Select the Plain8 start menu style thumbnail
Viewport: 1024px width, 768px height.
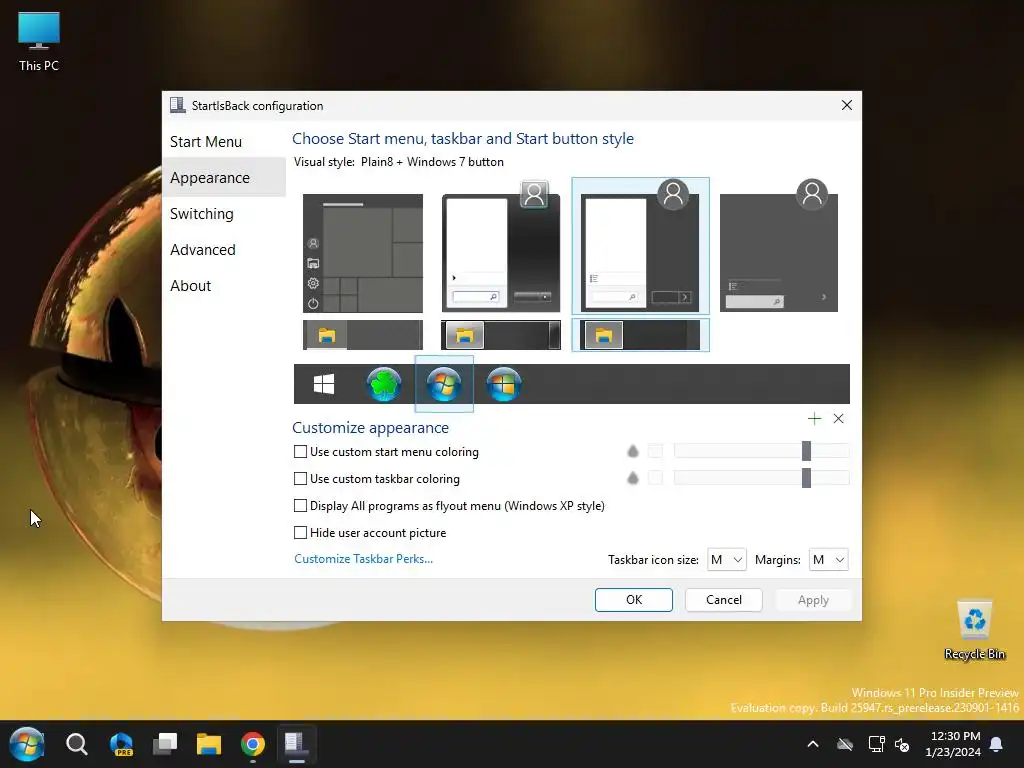[640, 246]
